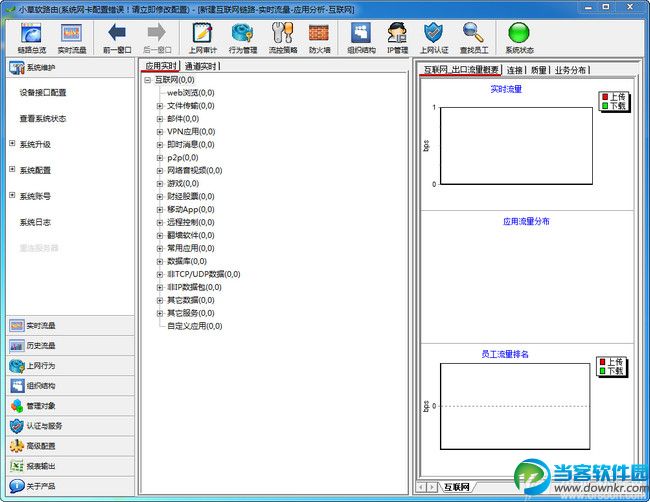The image size is (650, 502).
Task: Switch to 通道实时 tab
Action: pos(201,66)
